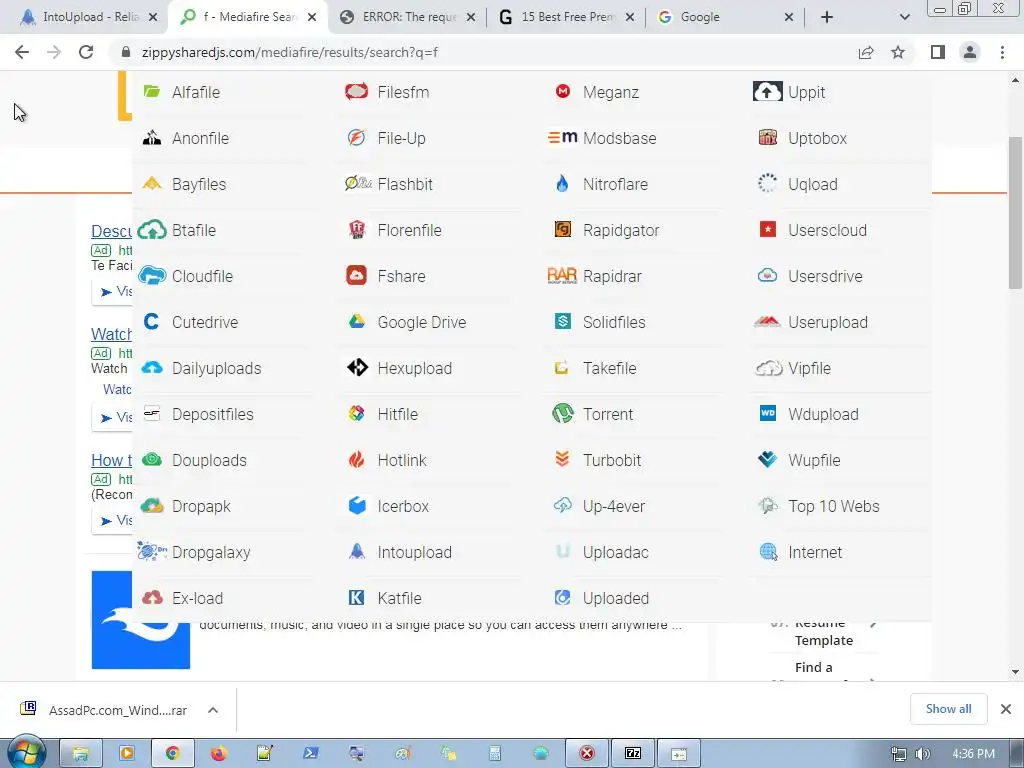
Task: Click the page vertical scrollbar
Action: [1015, 212]
